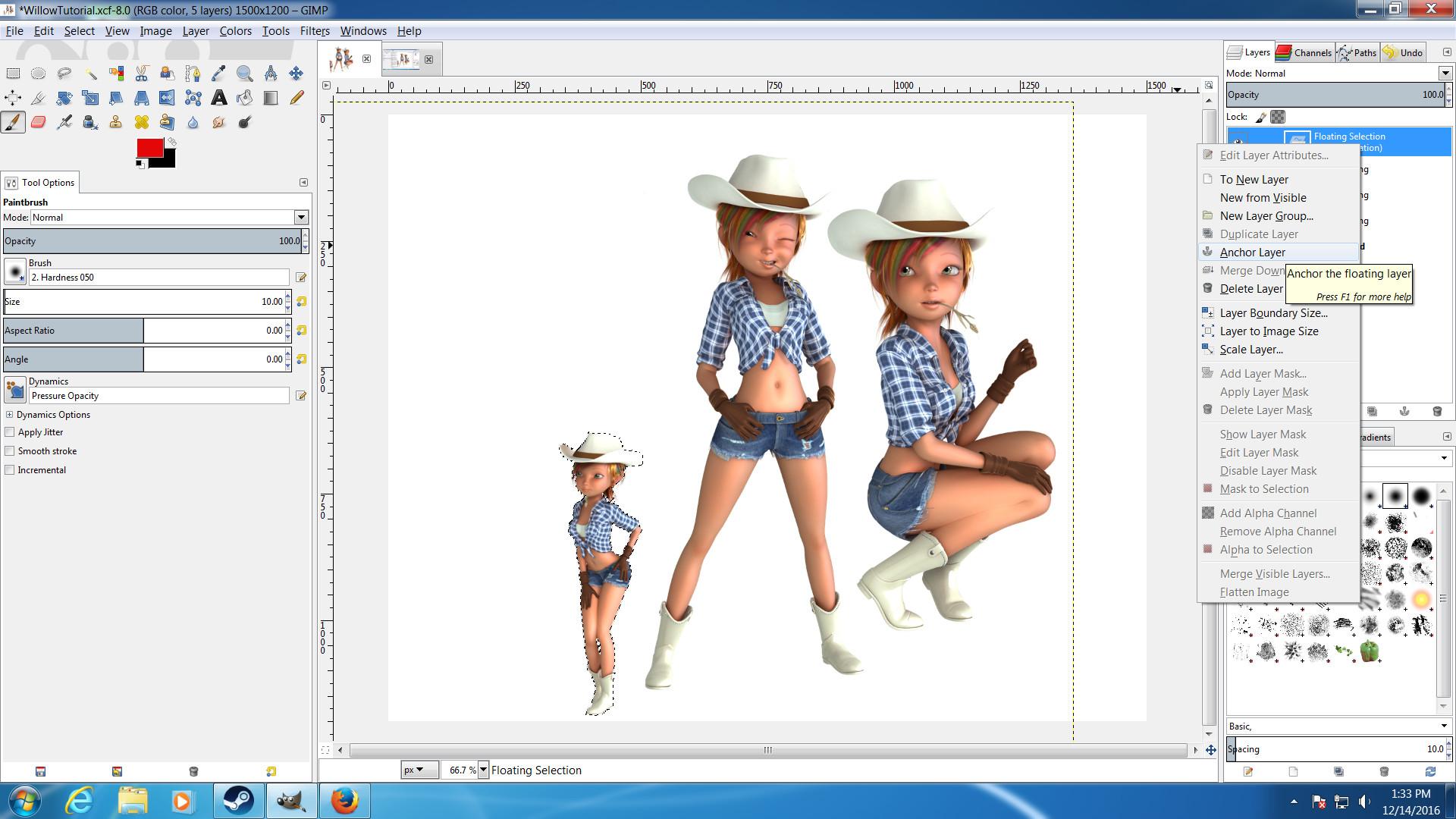Choose Anchor Layer from context menu
1456x819 pixels.
tap(1252, 253)
